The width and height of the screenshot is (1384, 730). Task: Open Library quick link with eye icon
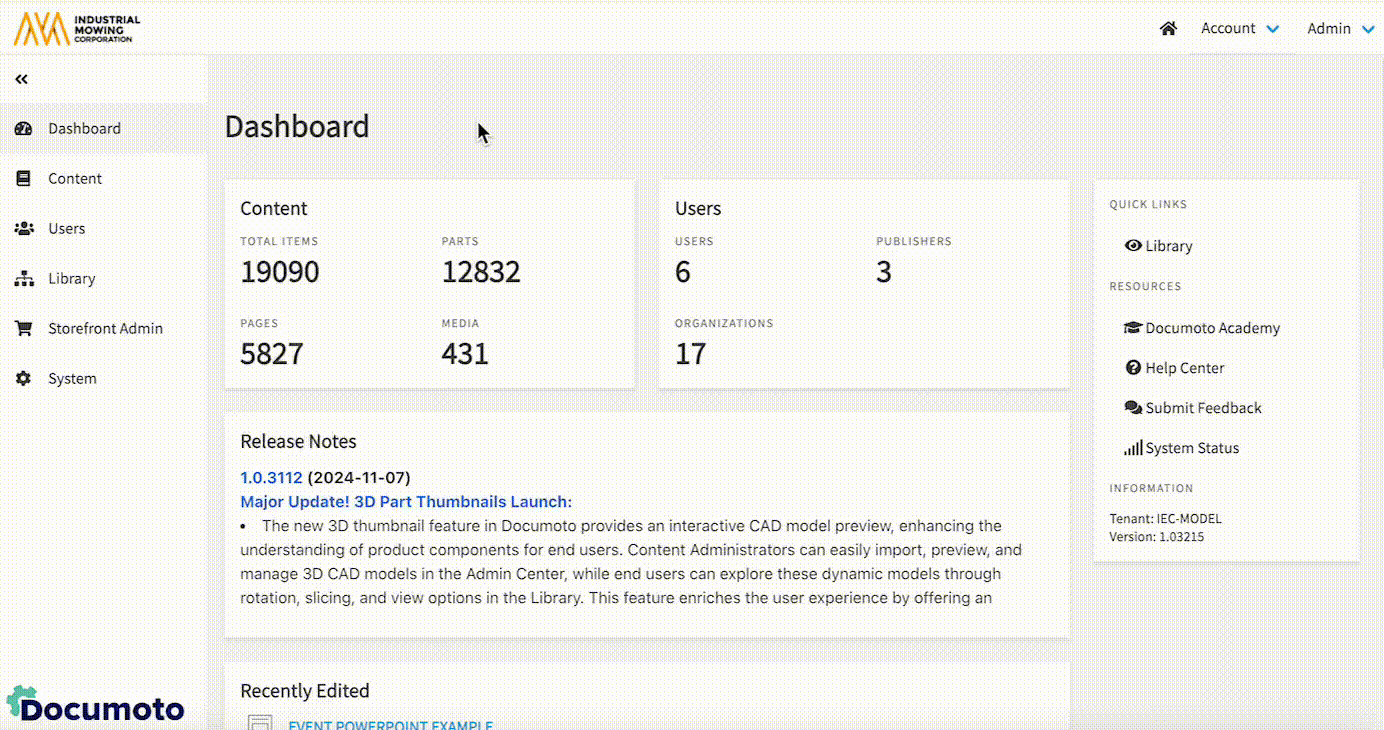tap(1159, 246)
